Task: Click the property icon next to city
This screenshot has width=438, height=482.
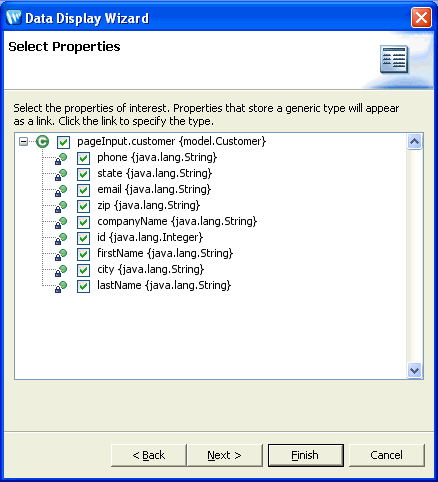Action: (61, 271)
